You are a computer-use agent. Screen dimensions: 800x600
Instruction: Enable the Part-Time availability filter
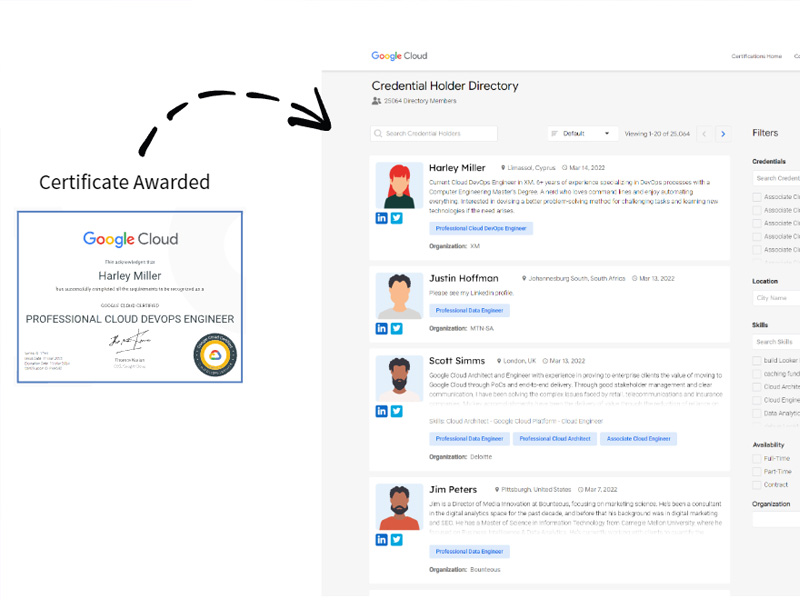click(757, 472)
